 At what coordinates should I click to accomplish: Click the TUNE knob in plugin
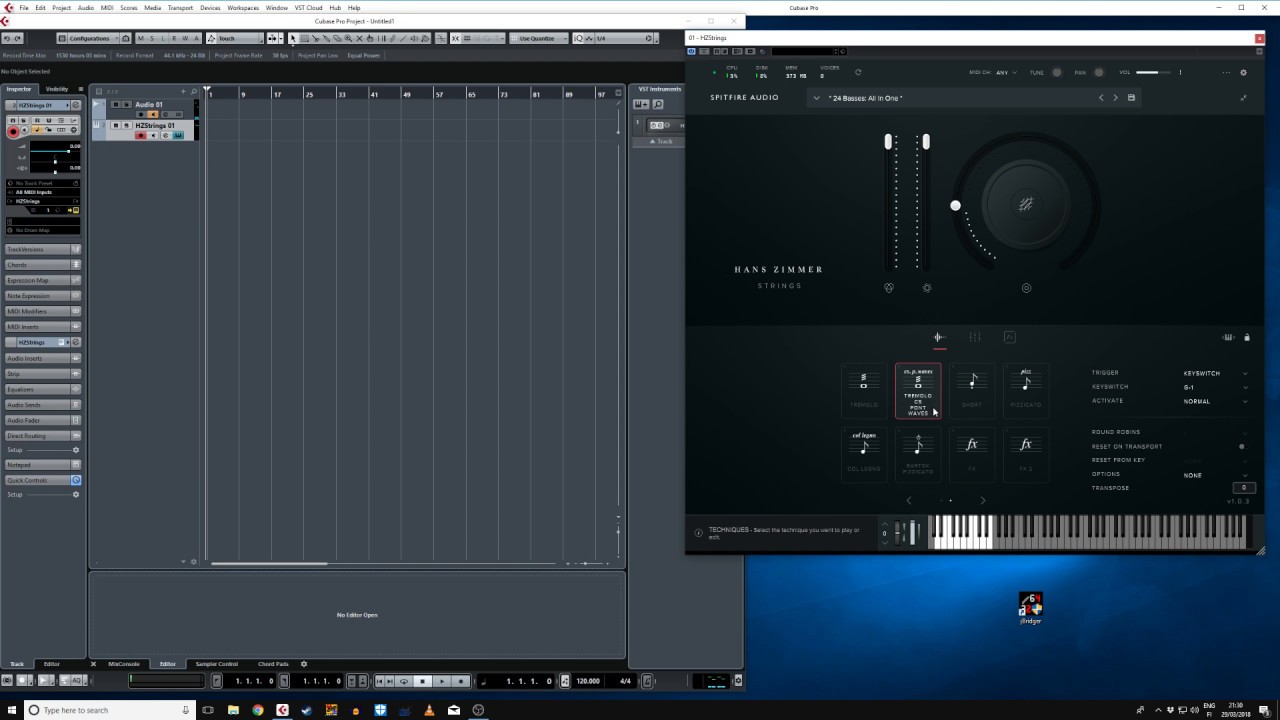(x=1057, y=72)
